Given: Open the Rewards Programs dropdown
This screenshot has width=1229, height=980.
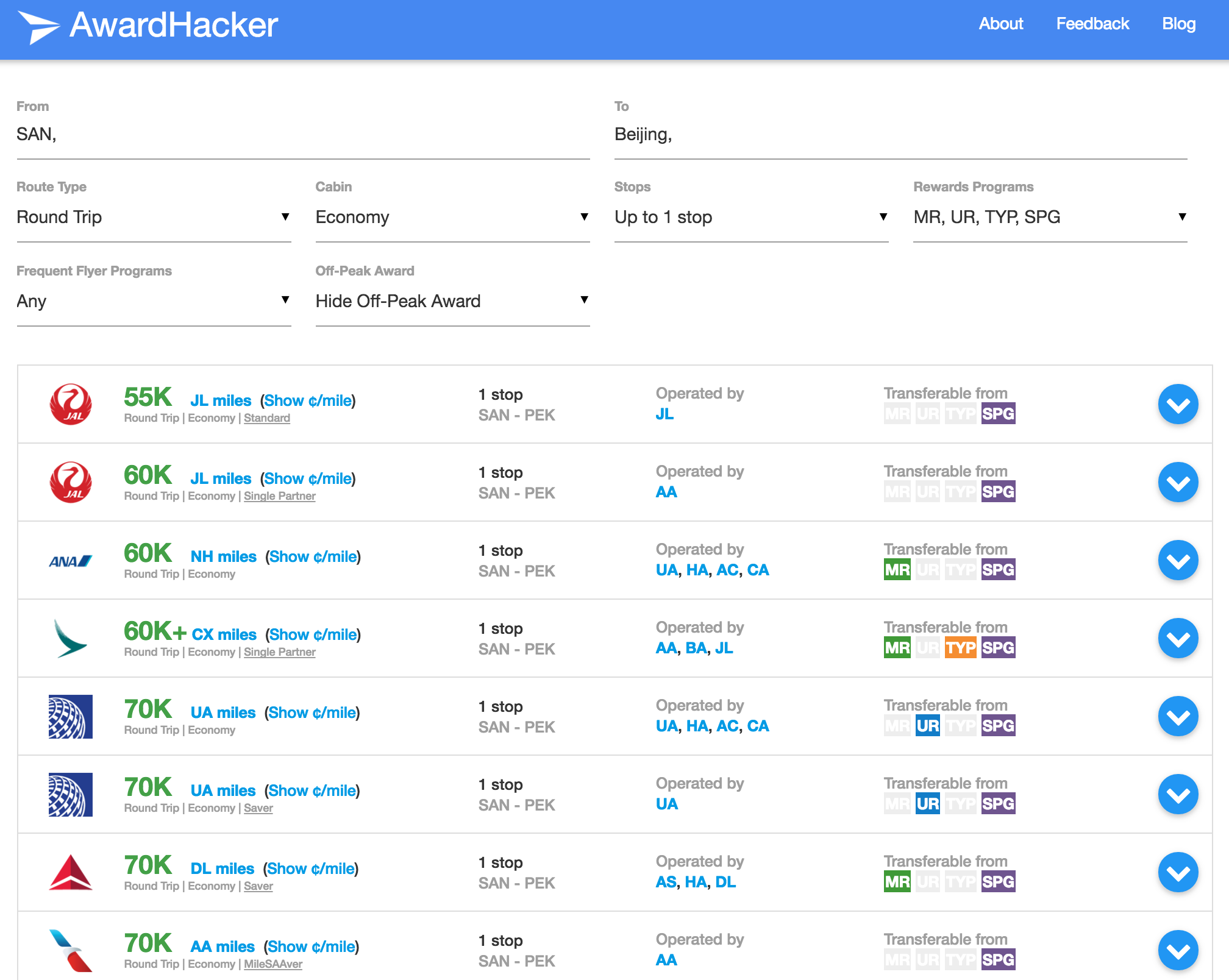Looking at the screenshot, I should pos(1050,218).
